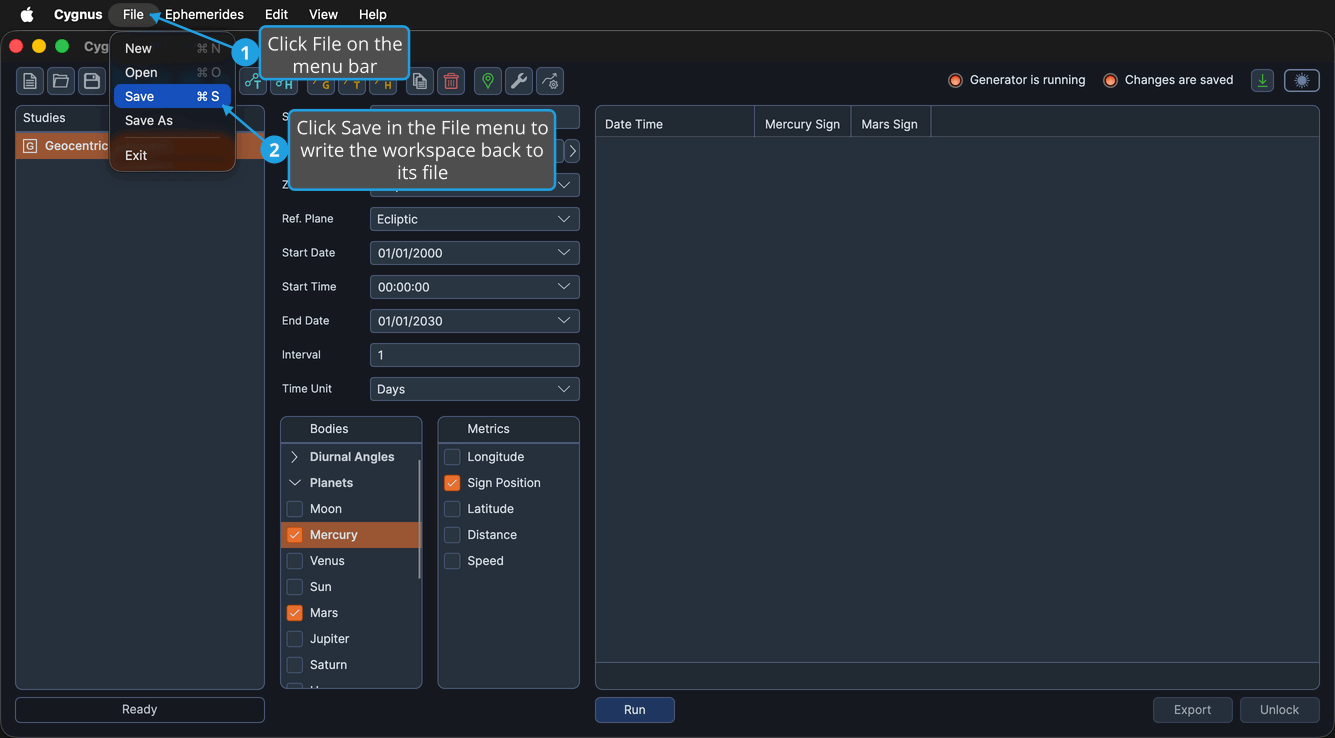This screenshot has height=738, width=1335.
Task: Click the red trash Delete icon
Action: pos(451,81)
